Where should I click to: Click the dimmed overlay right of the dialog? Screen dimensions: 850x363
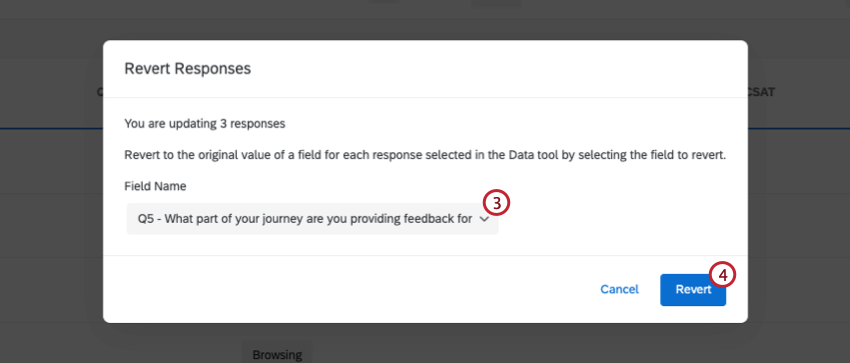tap(799, 217)
